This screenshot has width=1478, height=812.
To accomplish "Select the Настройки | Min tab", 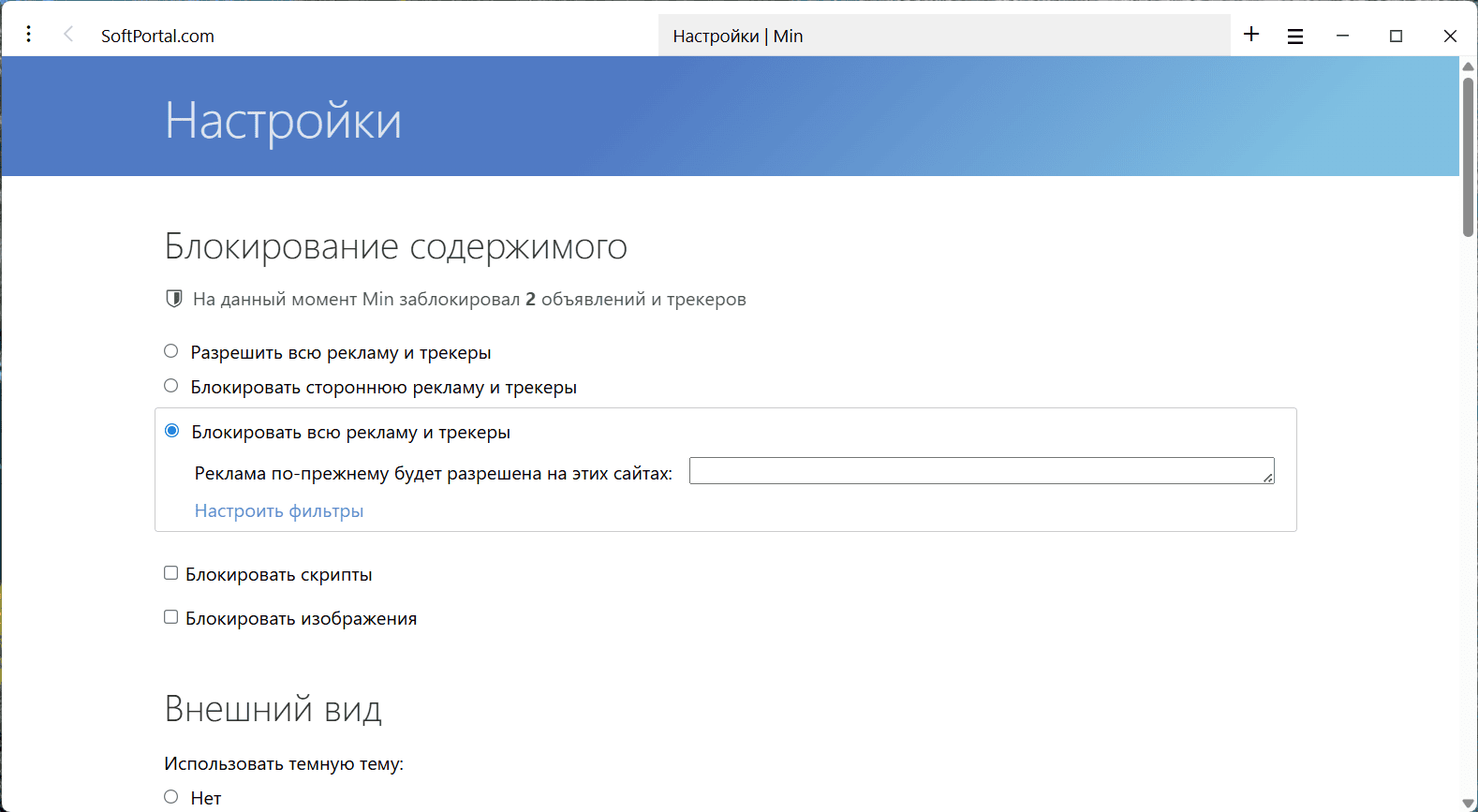I will click(944, 36).
